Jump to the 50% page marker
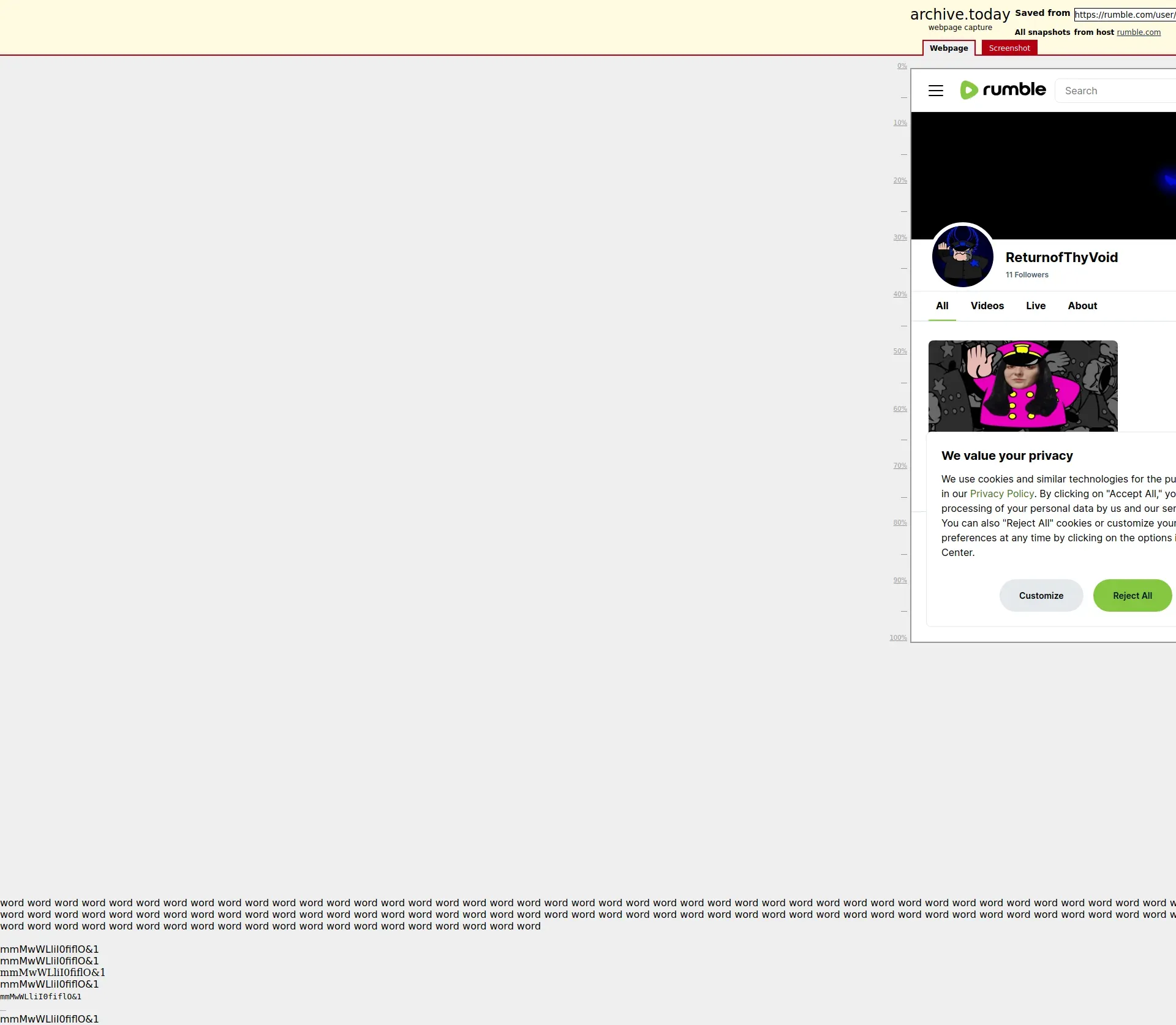Image resolution: width=1176 pixels, height=1025 pixels. click(899, 351)
